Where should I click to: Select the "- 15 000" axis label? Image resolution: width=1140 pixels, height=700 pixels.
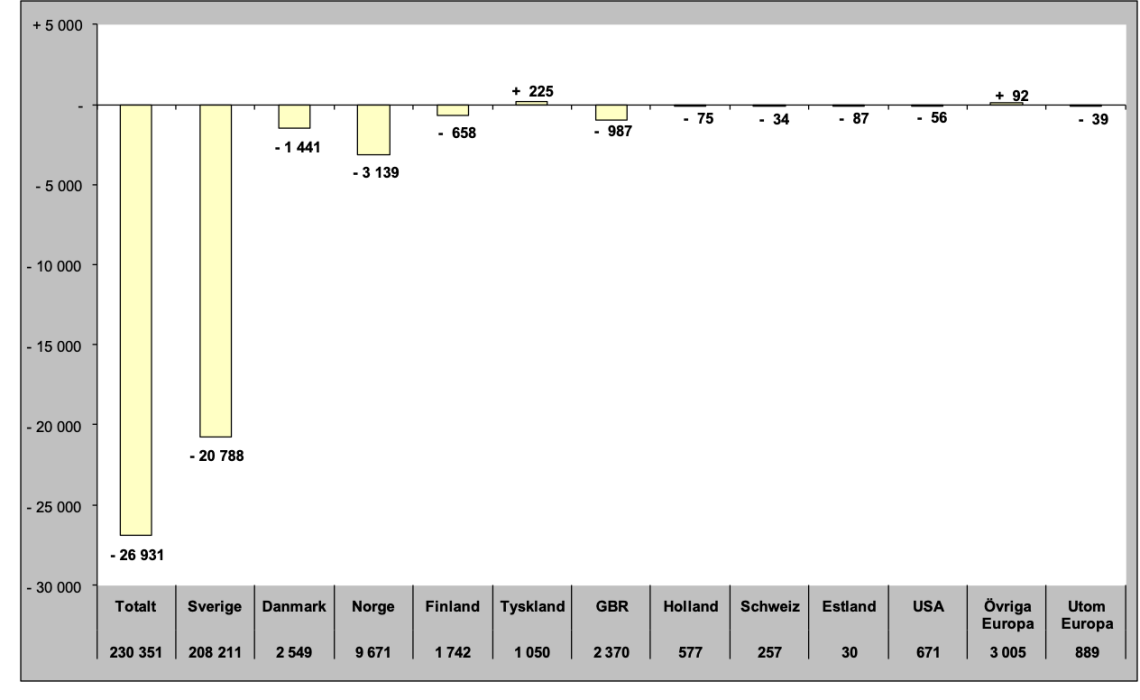[55, 347]
